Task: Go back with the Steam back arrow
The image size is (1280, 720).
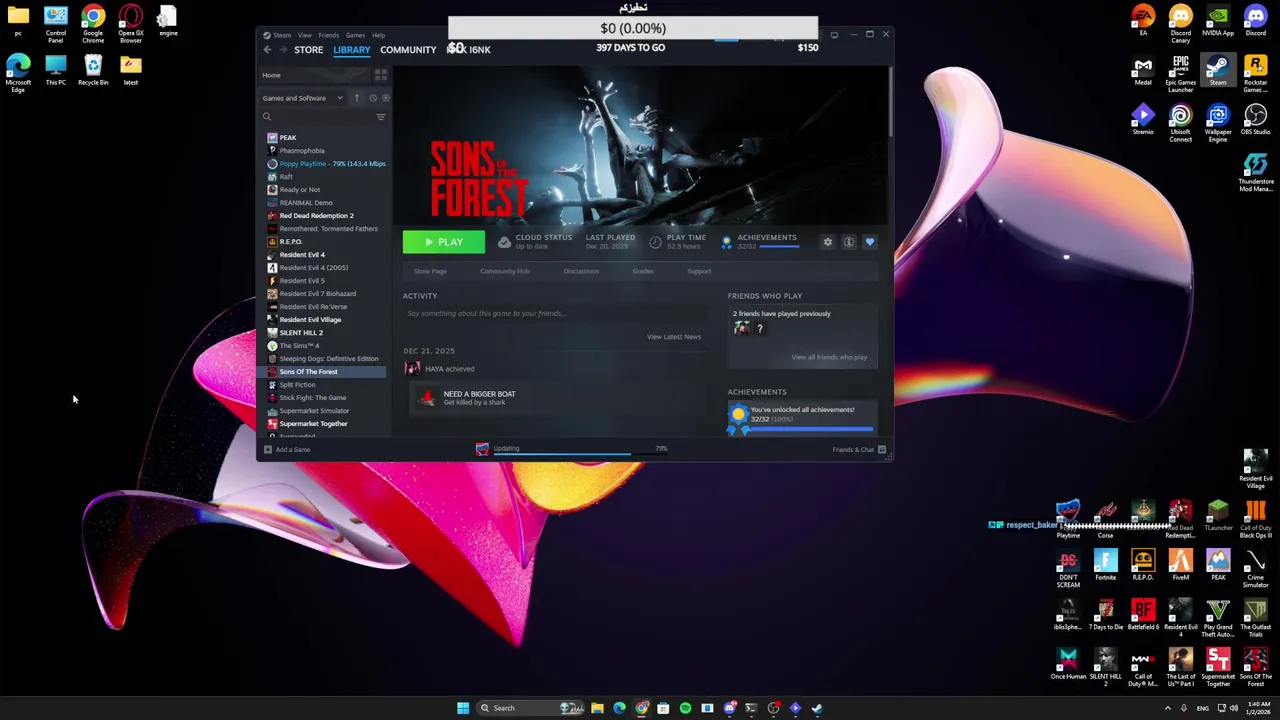Action: tap(267, 50)
